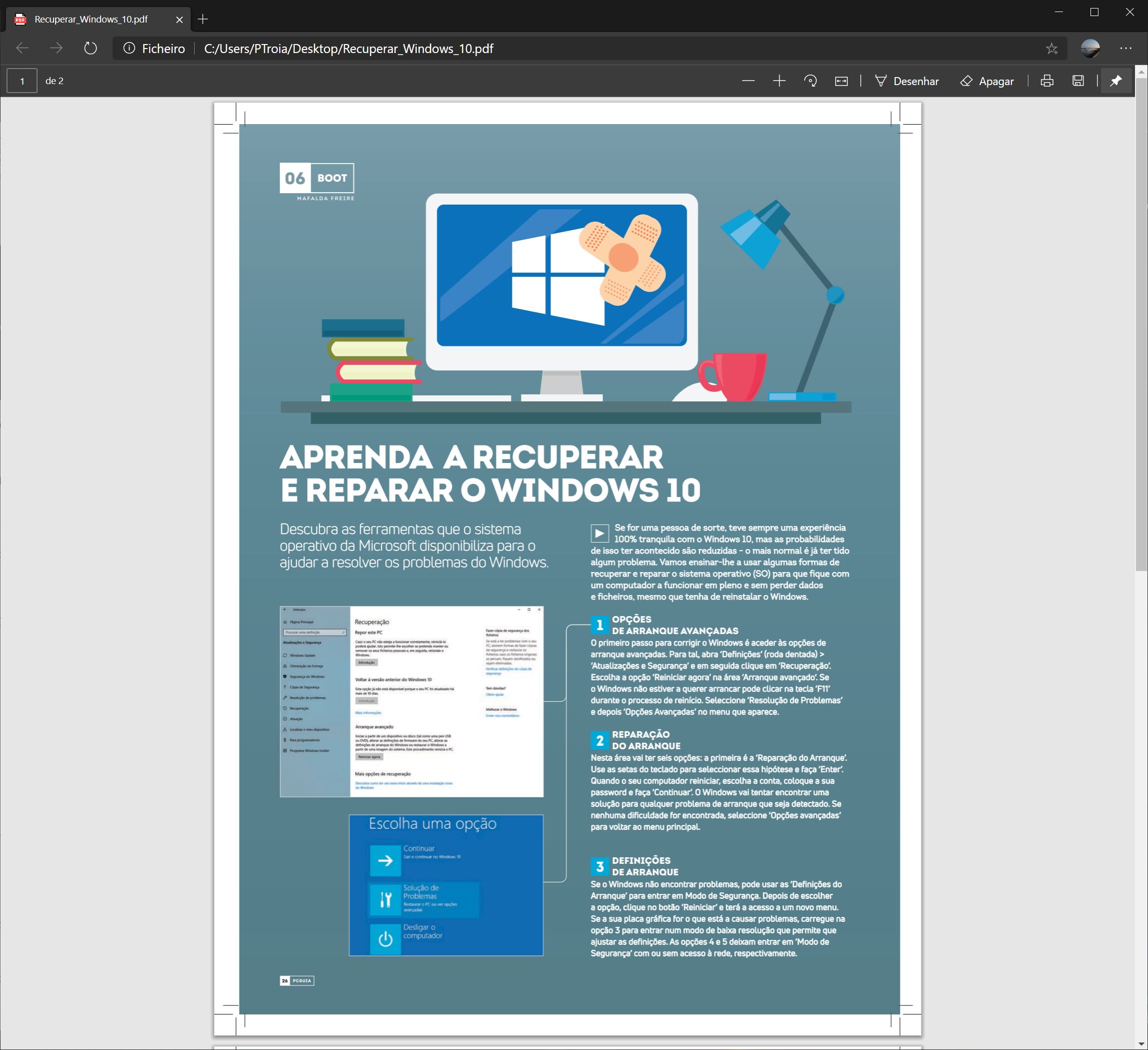Image resolution: width=1148 pixels, height=1050 pixels.
Task: Select the Desenhar drawing tool
Action: [907, 81]
